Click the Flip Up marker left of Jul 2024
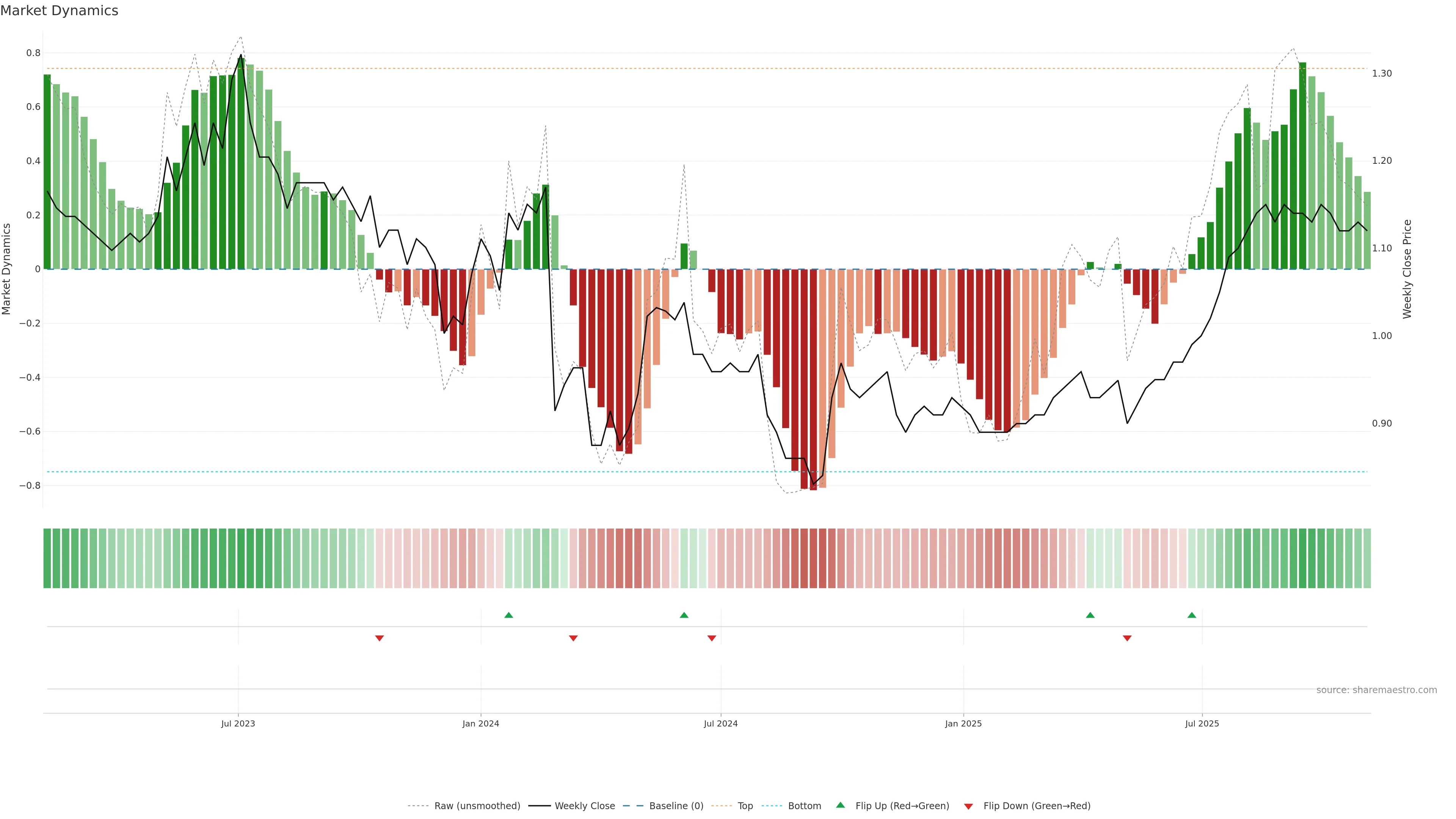This screenshot has height=819, width=1456. 684,615
